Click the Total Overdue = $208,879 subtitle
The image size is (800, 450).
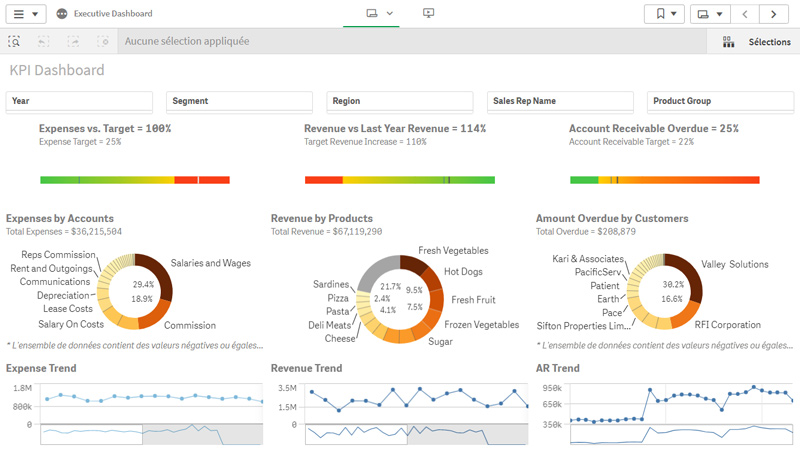(x=586, y=232)
